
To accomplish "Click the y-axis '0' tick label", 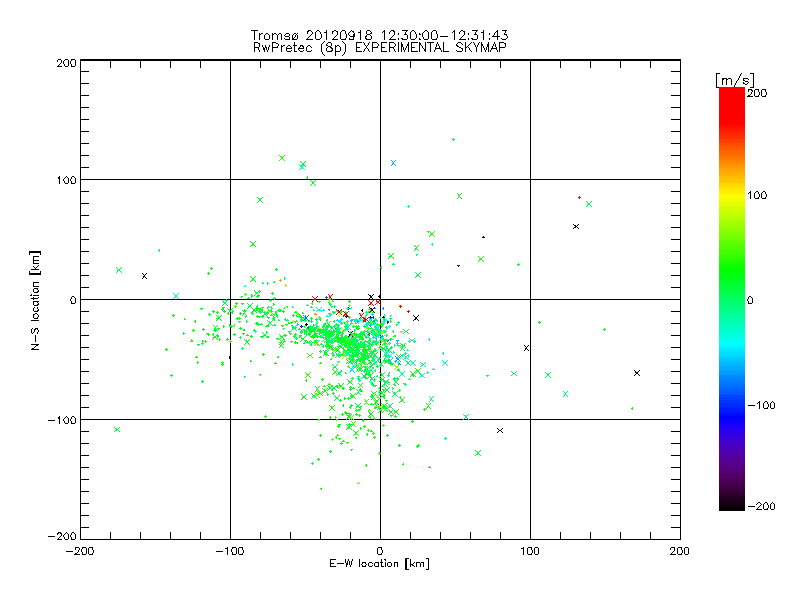I will (73, 300).
